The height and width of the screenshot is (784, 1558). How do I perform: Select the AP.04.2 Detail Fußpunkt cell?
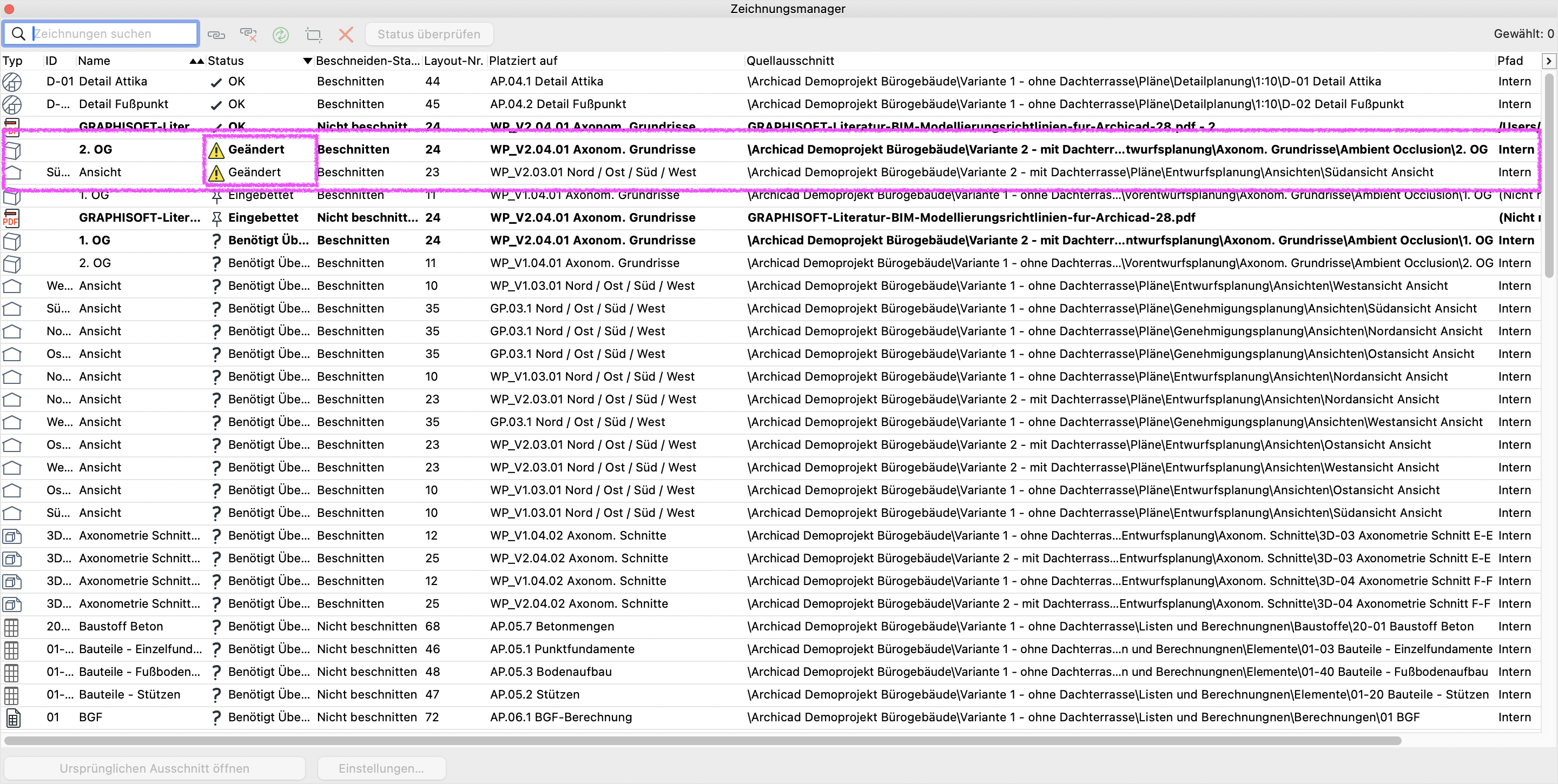click(558, 104)
